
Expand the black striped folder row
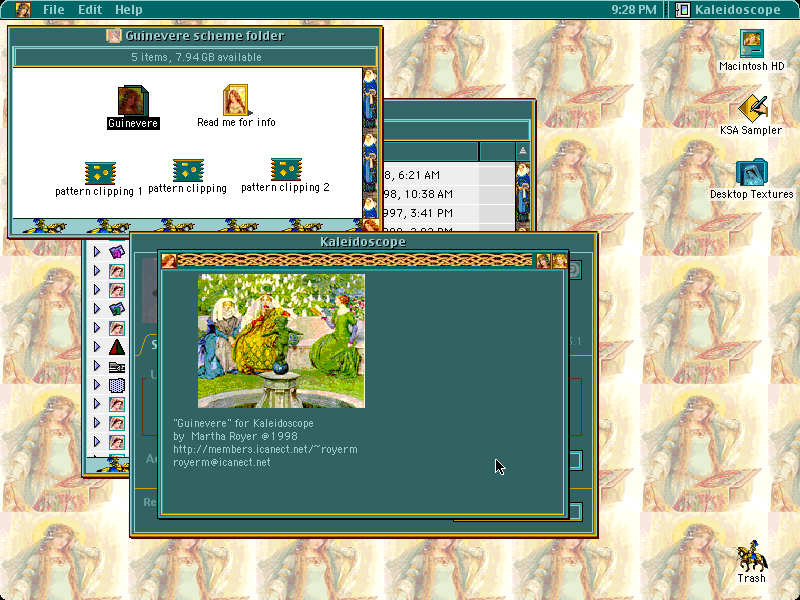pos(96,366)
